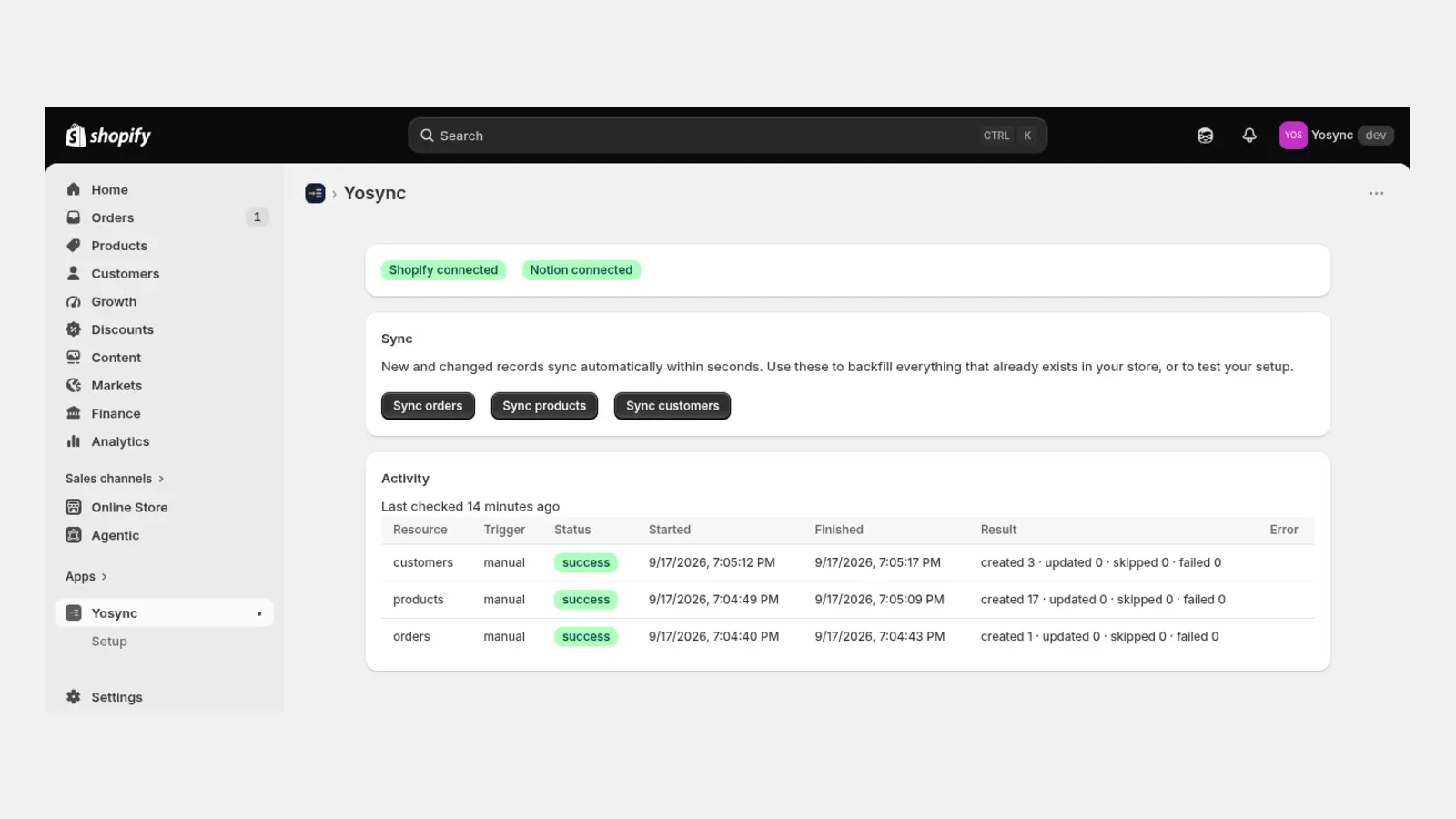Click the 9/17/2026, 7:04:40 PM started time
This screenshot has width=1456, height=819.
713,637
